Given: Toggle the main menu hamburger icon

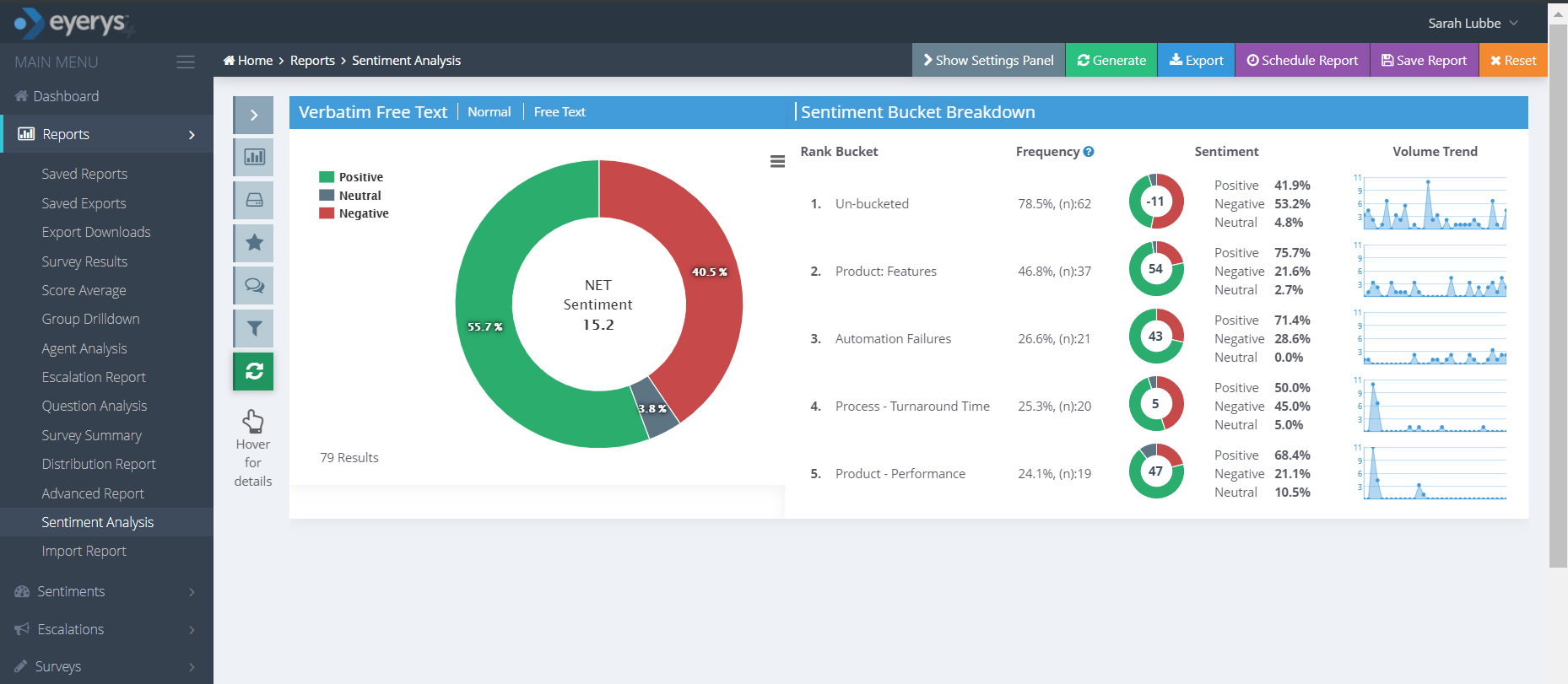Looking at the screenshot, I should pyautogui.click(x=186, y=62).
